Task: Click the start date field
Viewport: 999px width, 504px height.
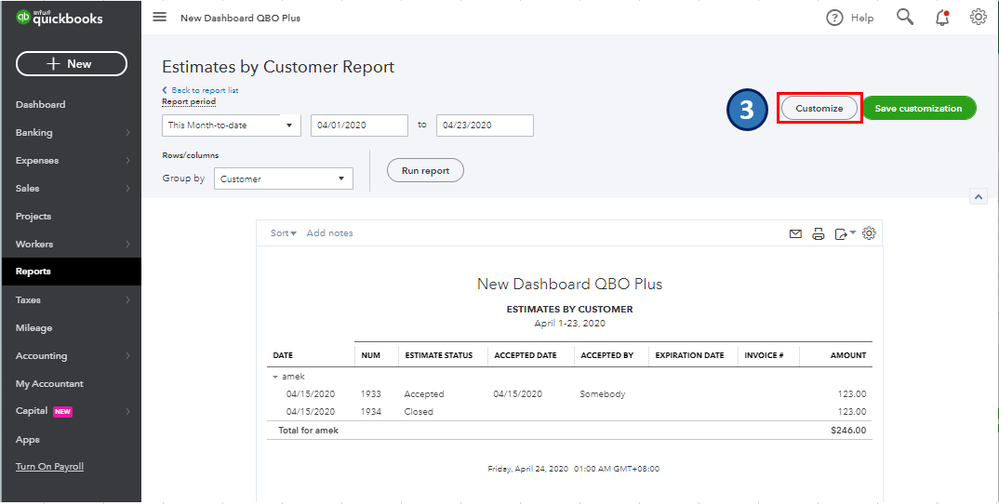Action: (359, 125)
